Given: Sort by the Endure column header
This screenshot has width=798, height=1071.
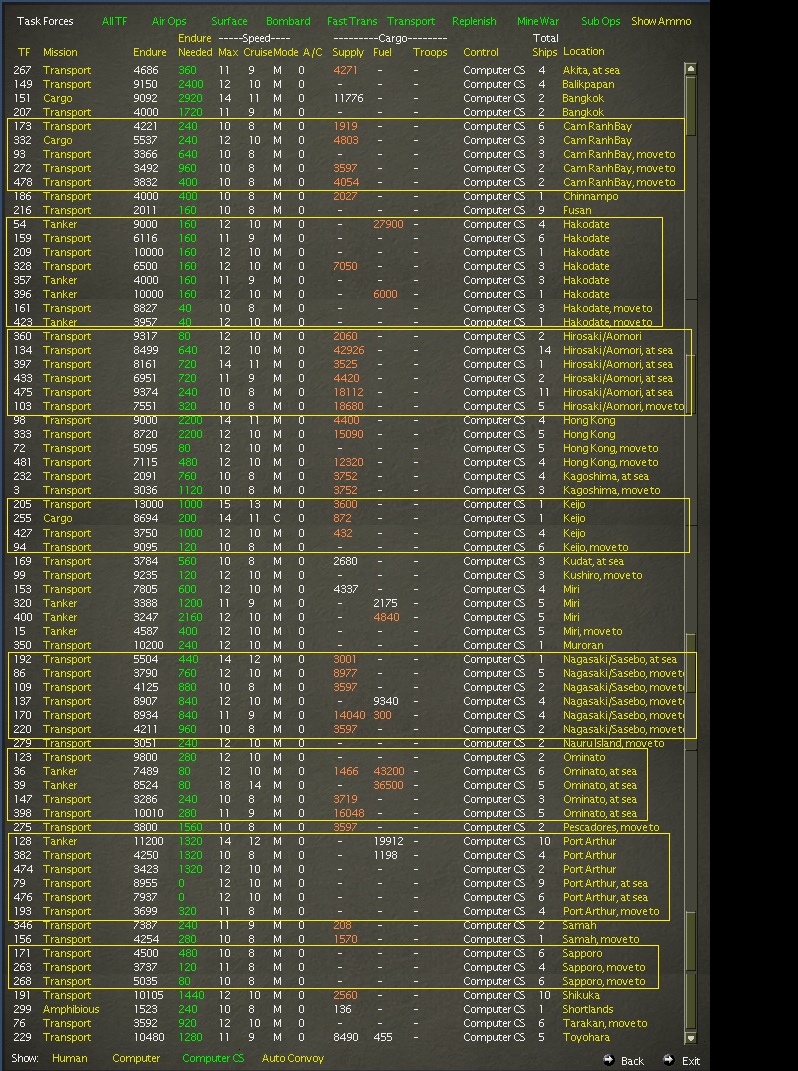Looking at the screenshot, I should point(150,52).
